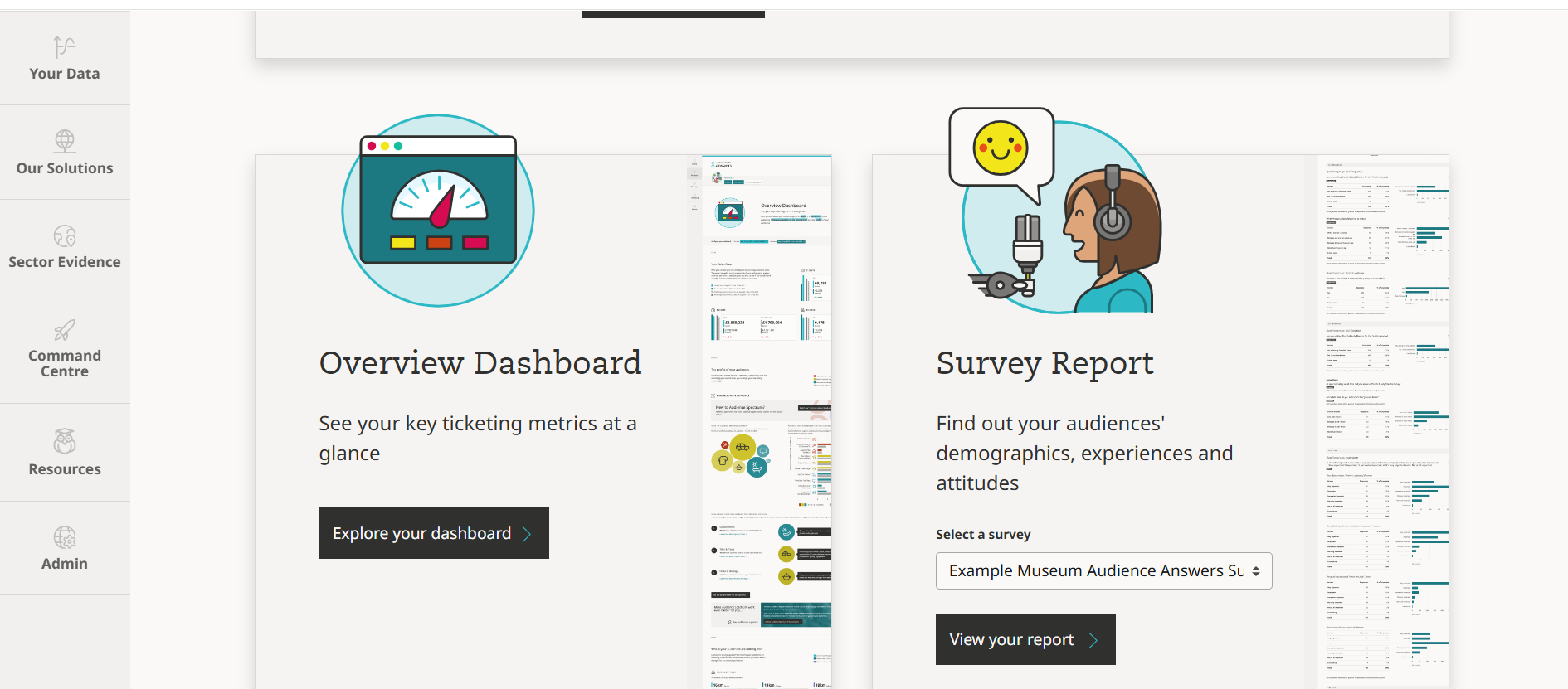The height and width of the screenshot is (689, 1568).
Task: Click the Survey Report headset illustration
Action: pyautogui.click(x=1055, y=211)
